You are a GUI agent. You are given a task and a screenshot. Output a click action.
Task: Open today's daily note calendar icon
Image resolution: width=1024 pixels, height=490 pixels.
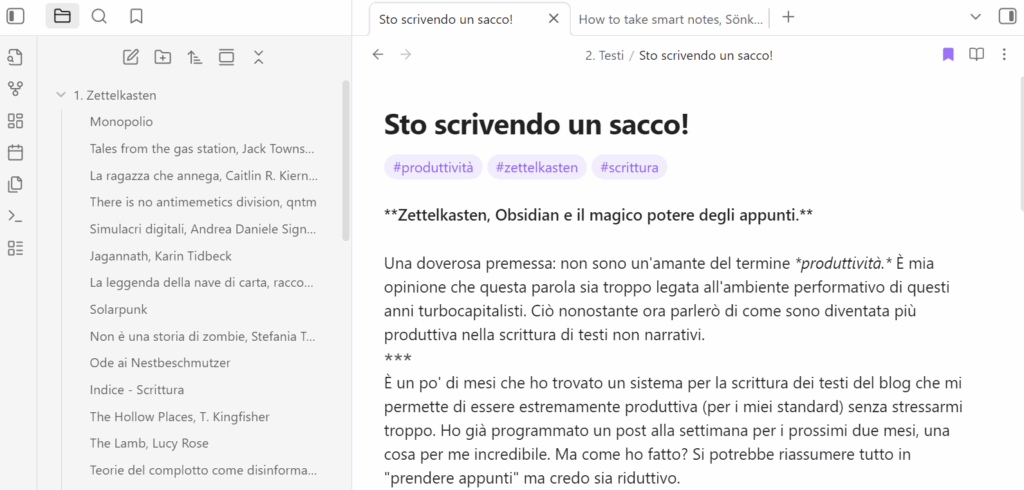15,153
